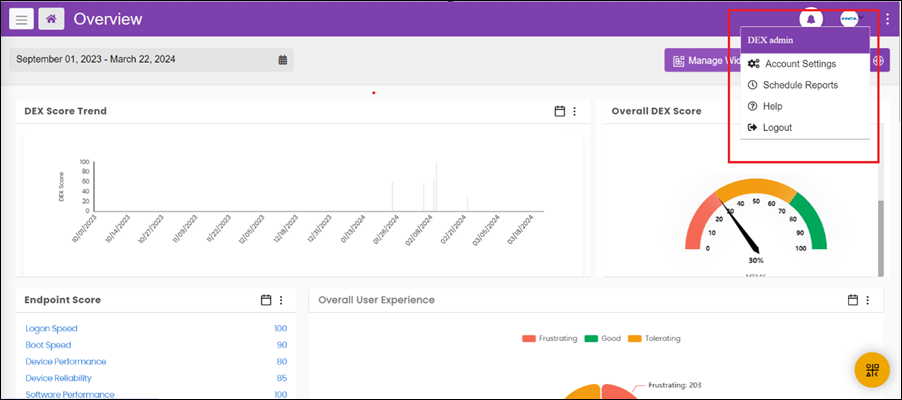Open Overall User Experience options menu
902x400 pixels.
tap(867, 300)
